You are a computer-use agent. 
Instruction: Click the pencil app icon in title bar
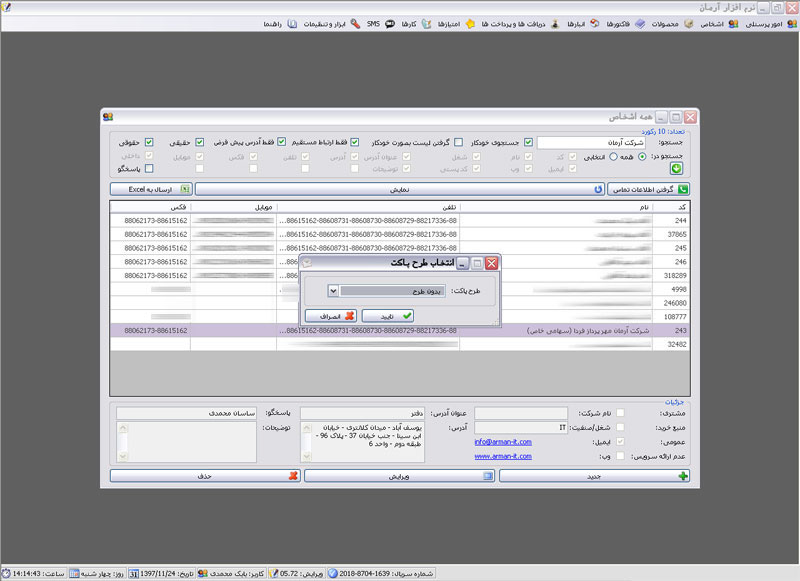coord(6,7)
